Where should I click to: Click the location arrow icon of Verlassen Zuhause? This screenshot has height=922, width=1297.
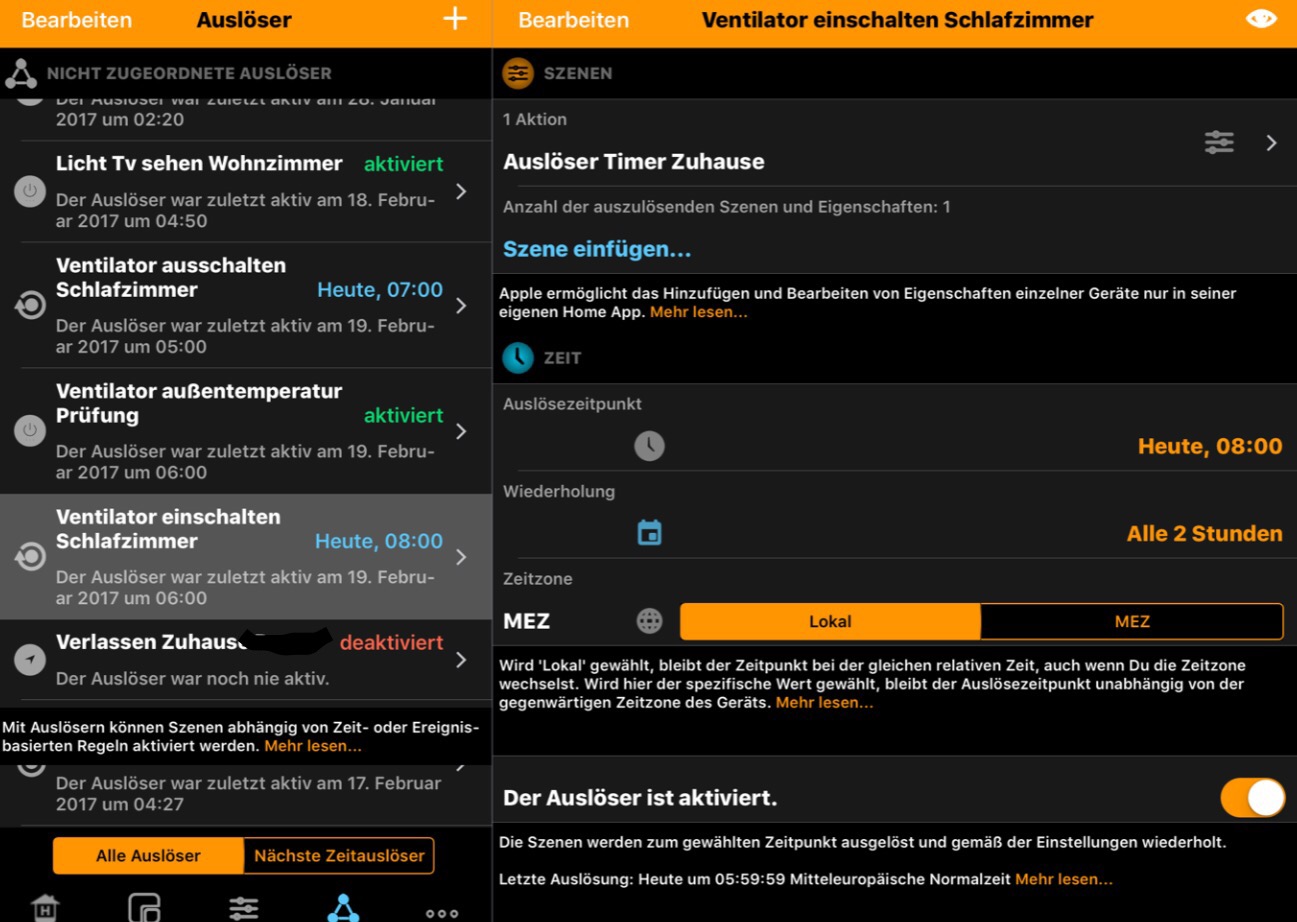[30, 659]
